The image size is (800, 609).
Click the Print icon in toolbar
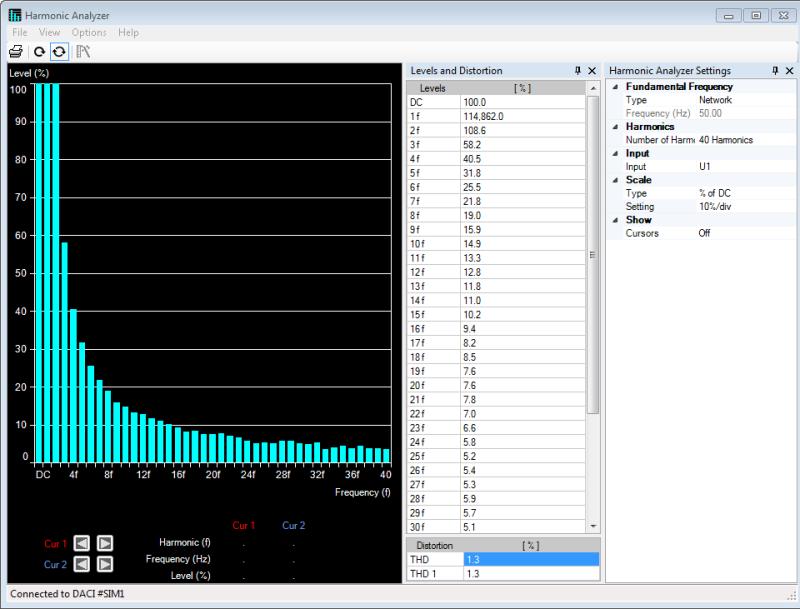point(16,51)
